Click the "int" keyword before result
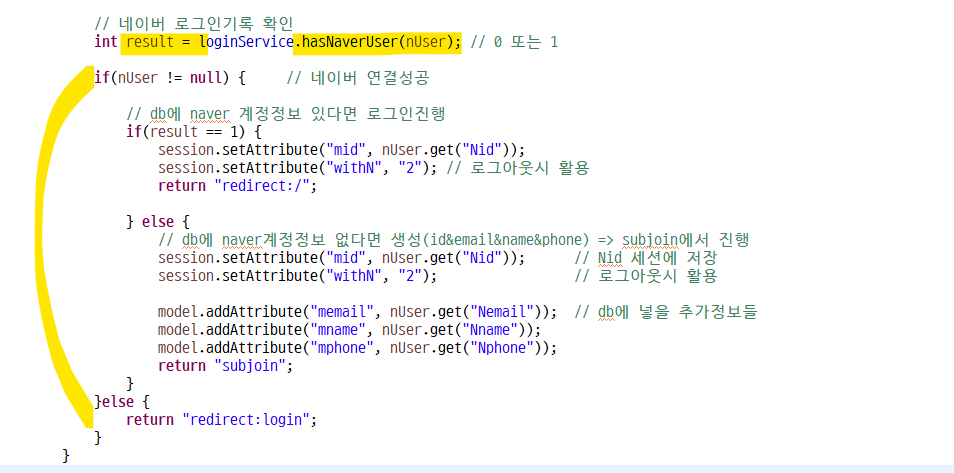The image size is (954, 473). coord(106,42)
